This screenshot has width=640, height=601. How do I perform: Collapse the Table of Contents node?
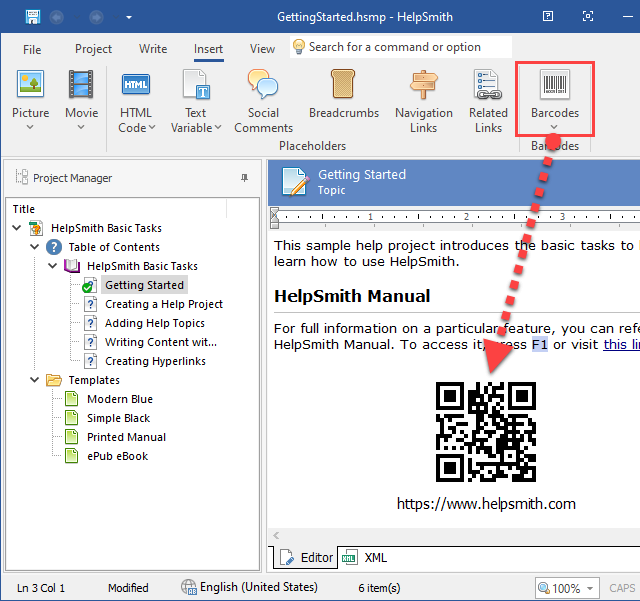click(35, 247)
